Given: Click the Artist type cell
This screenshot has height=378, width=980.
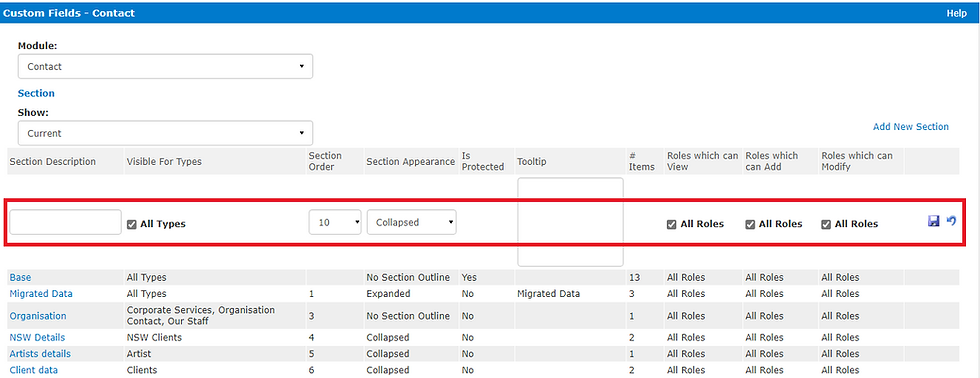Looking at the screenshot, I should tap(139, 354).
